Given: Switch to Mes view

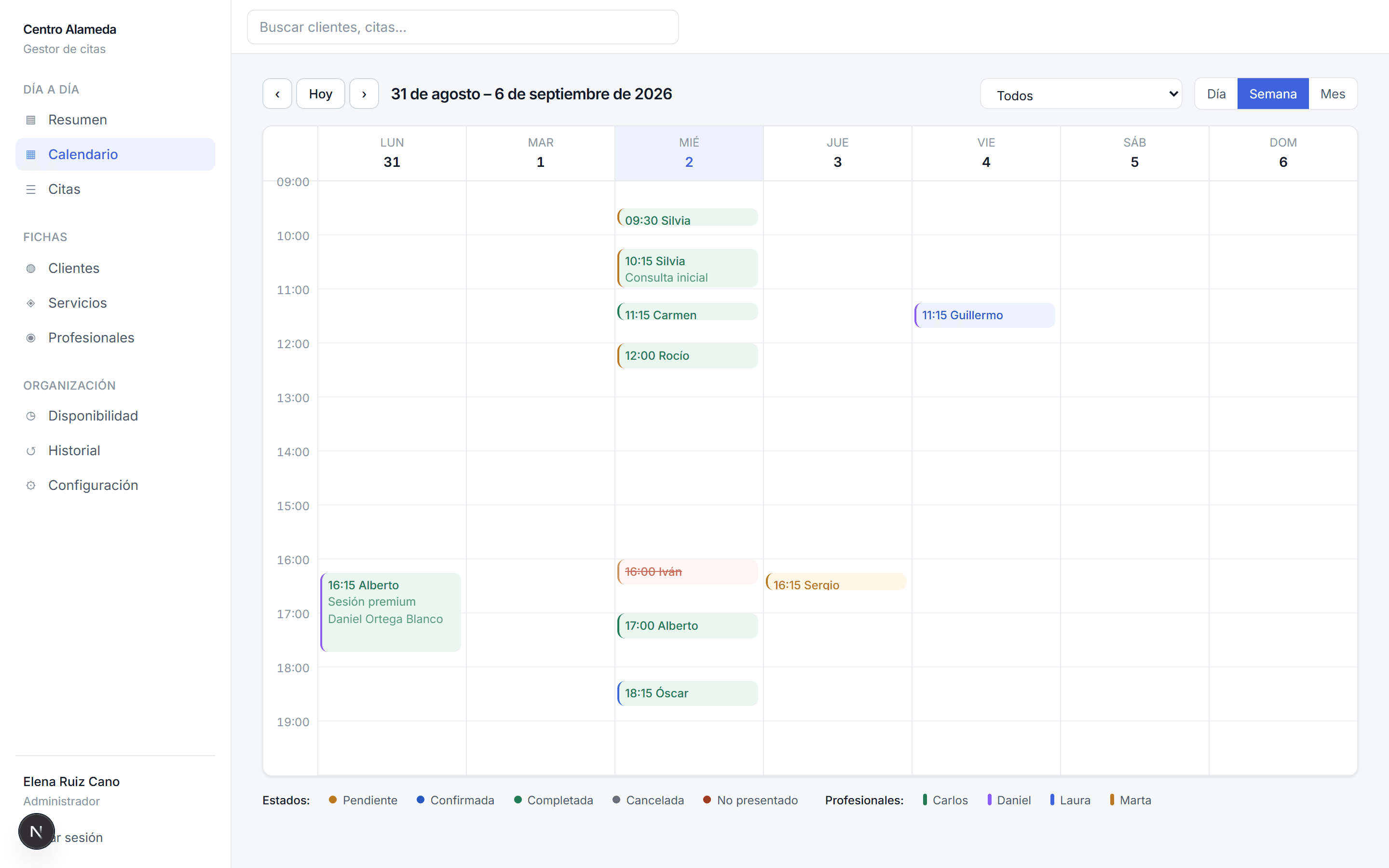Looking at the screenshot, I should [1333, 94].
